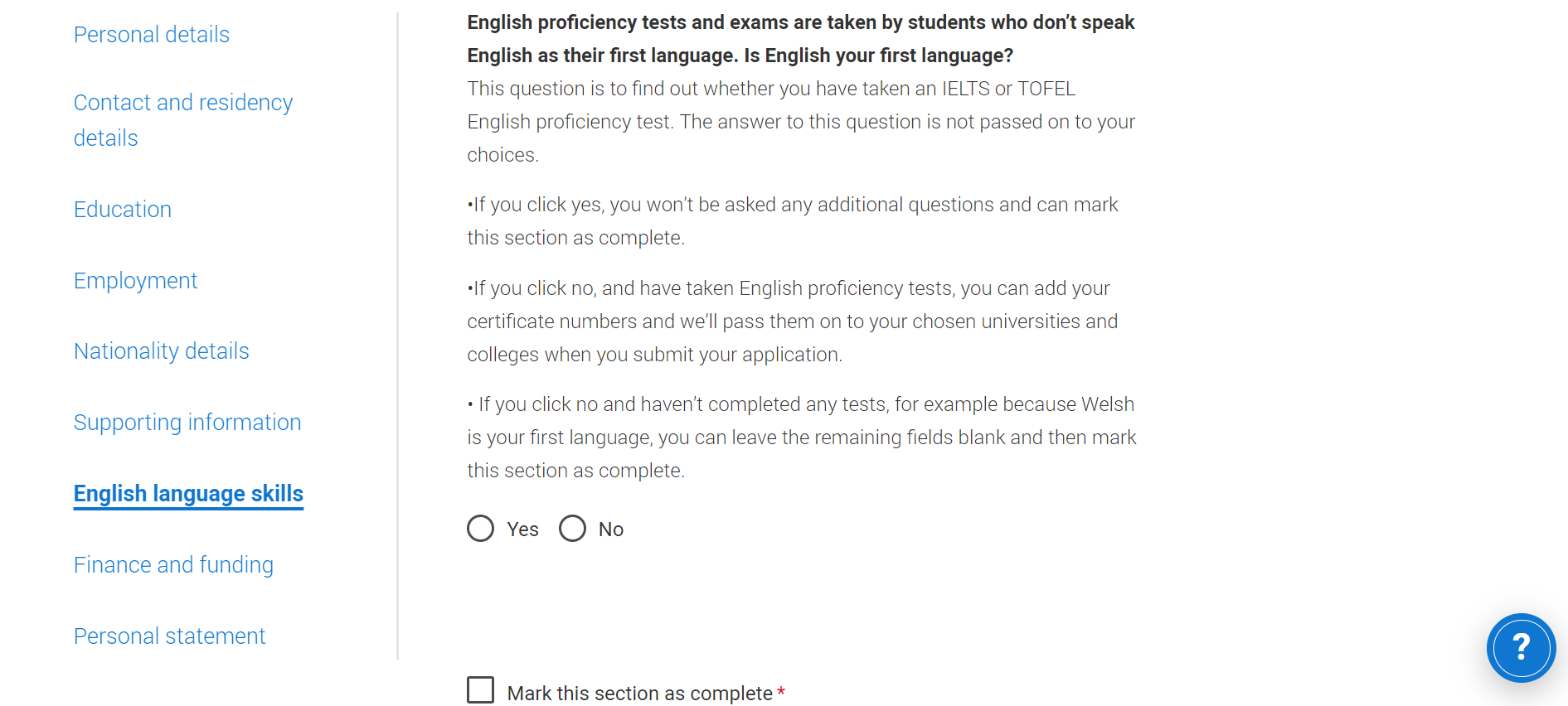Image resolution: width=1568 pixels, height=706 pixels.
Task: Select the No radio button
Action: coord(572,529)
